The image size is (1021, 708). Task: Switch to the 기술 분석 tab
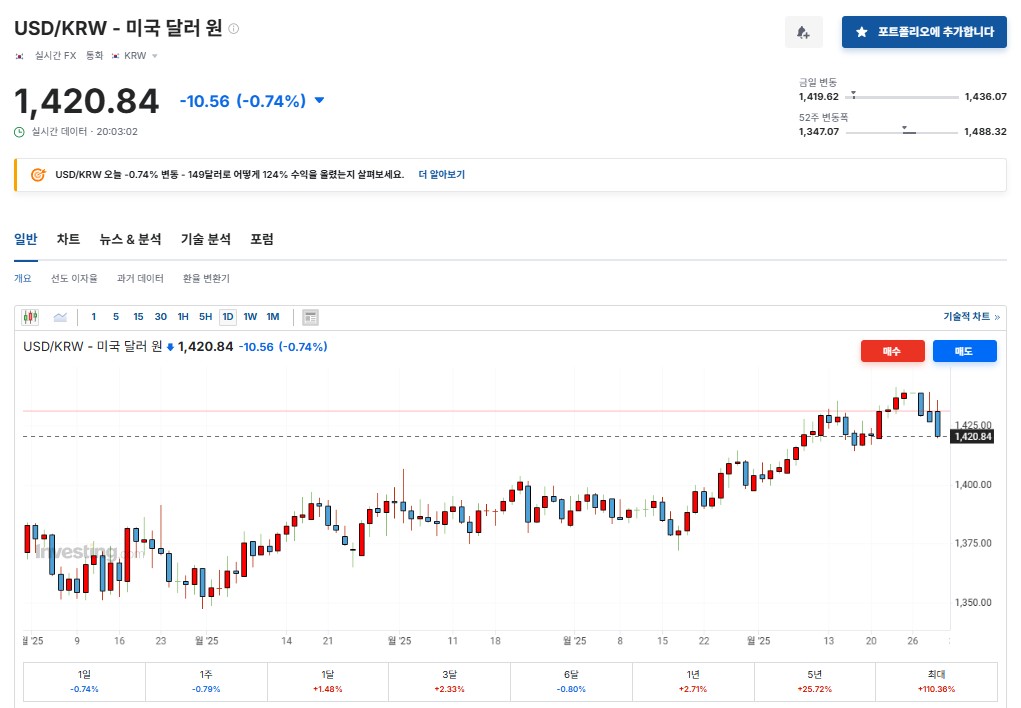[x=205, y=239]
